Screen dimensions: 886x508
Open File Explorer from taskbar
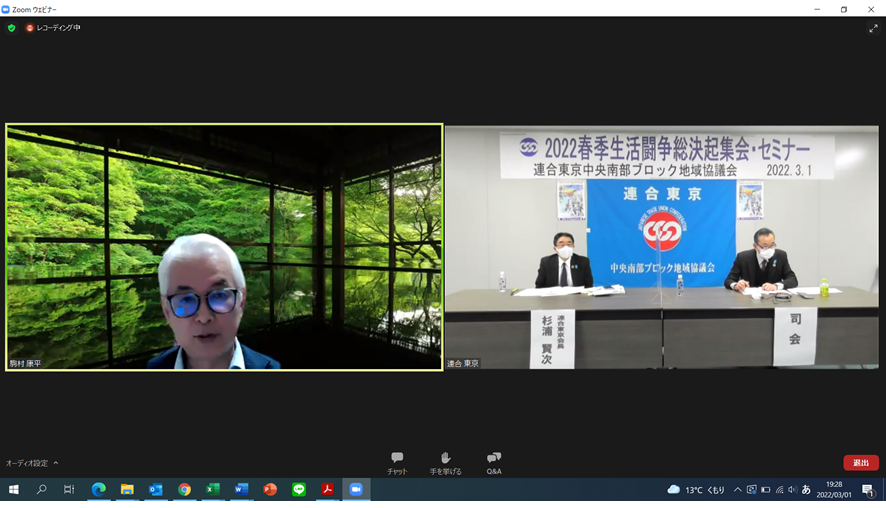click(127, 489)
